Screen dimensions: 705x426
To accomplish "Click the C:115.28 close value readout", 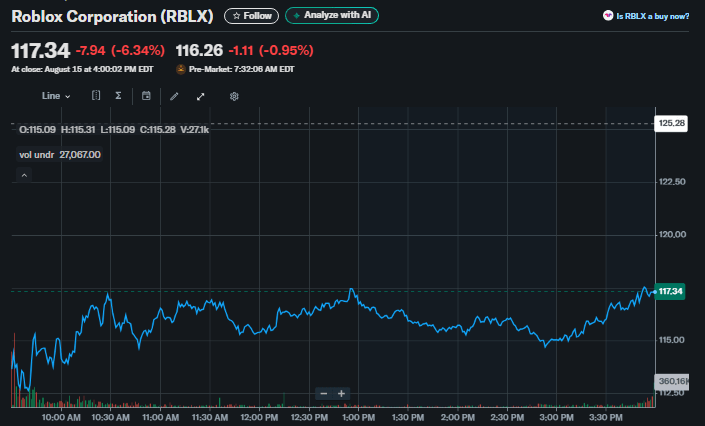I will pyautogui.click(x=157, y=130).
